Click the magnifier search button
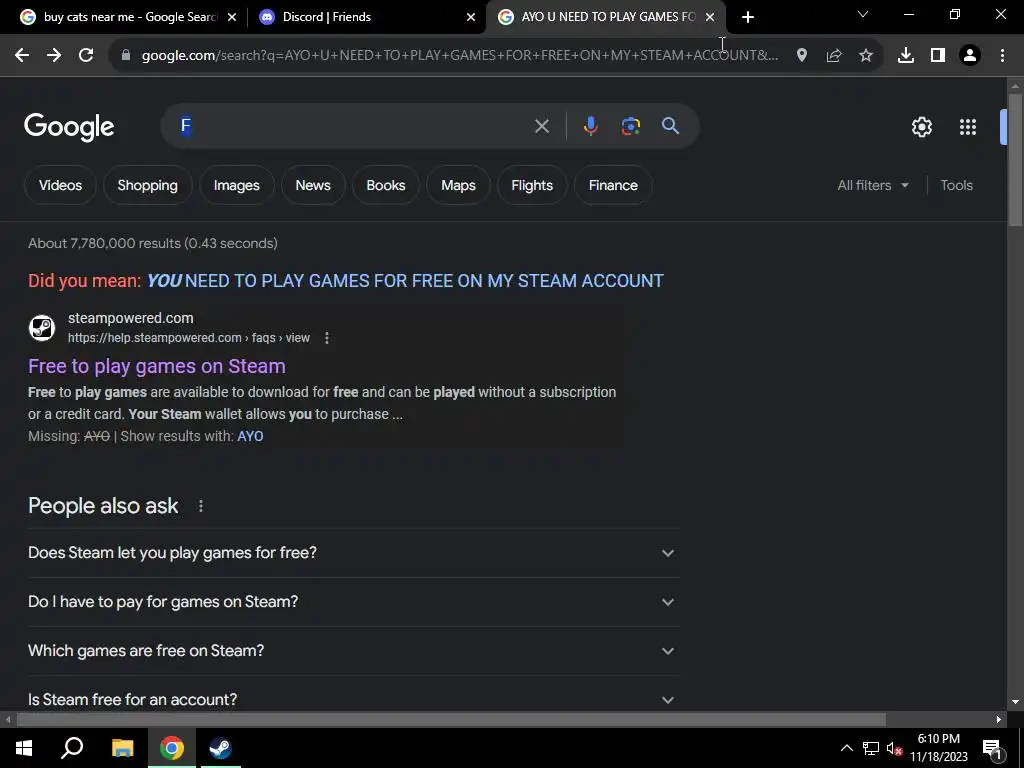Image resolution: width=1024 pixels, height=768 pixels. tap(670, 126)
